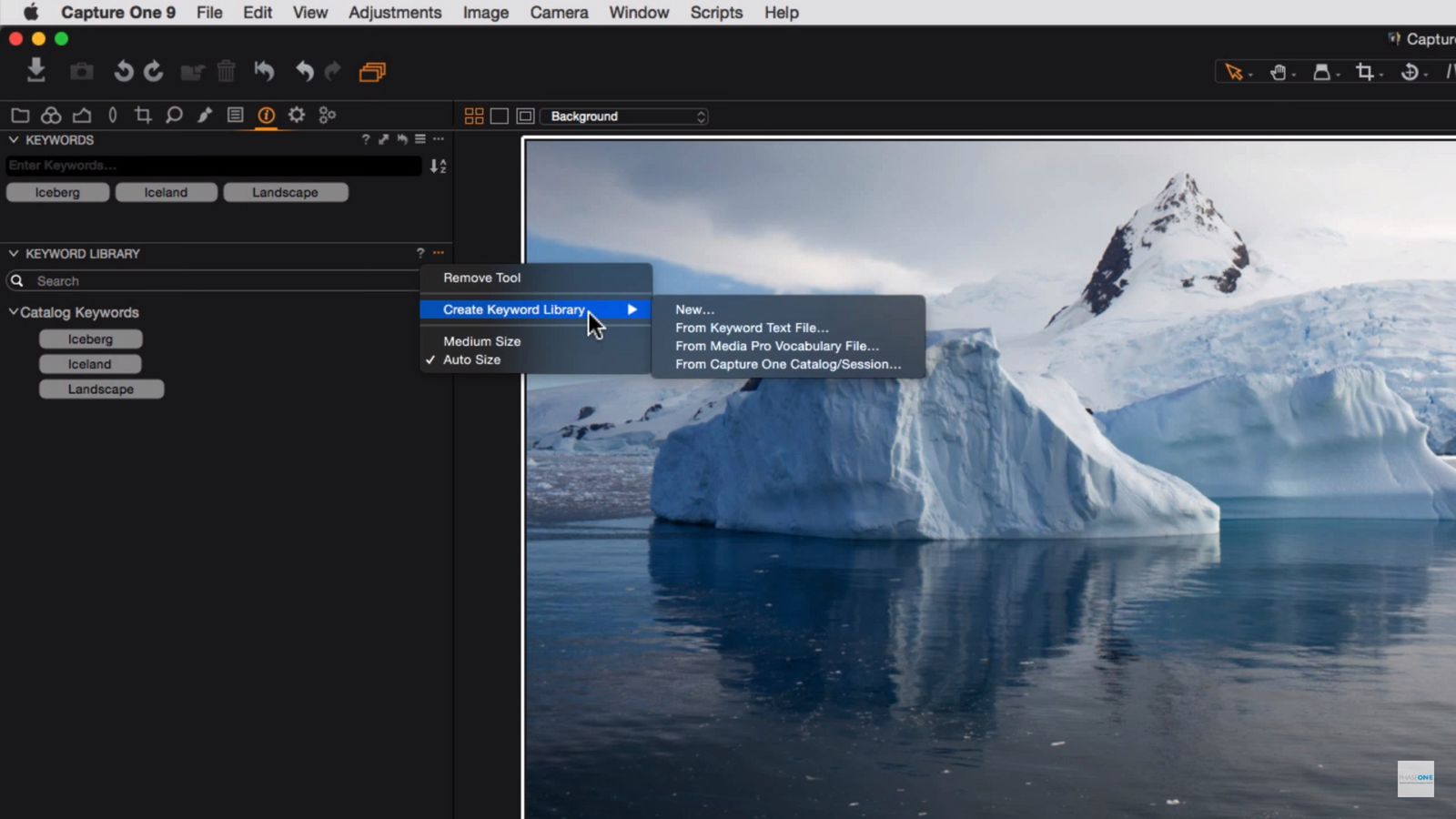Screen dimensions: 1456x819
Task: Select the Loupe cursor tool
Action: click(x=1322, y=72)
